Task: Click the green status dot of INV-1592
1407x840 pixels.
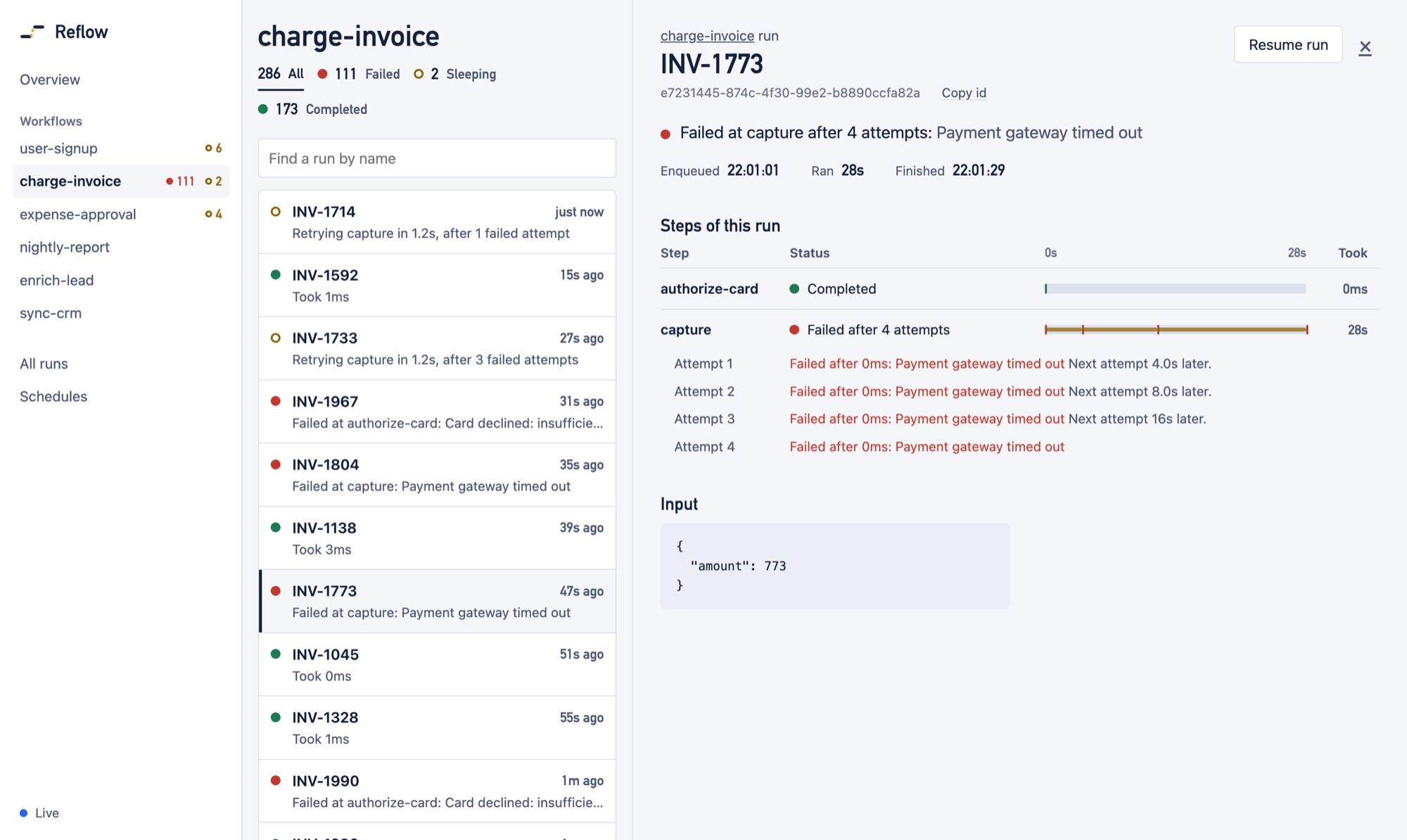Action: pyautogui.click(x=276, y=274)
